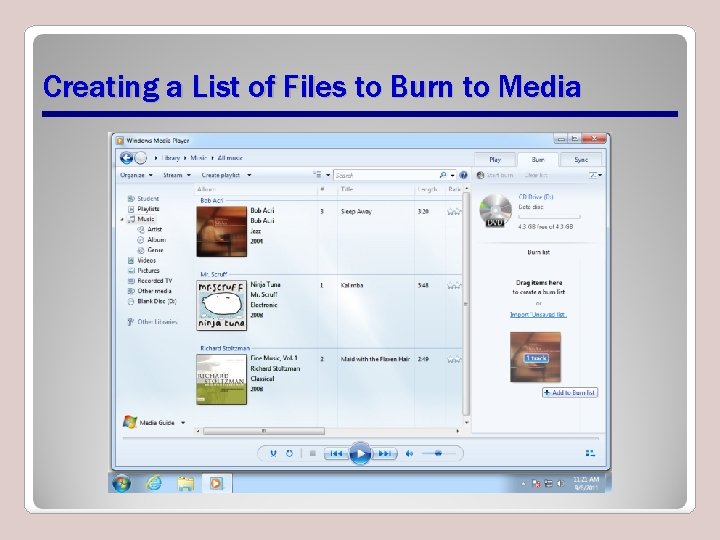Skip to the previous track
Screen dimensions: 720x540
click(x=336, y=453)
